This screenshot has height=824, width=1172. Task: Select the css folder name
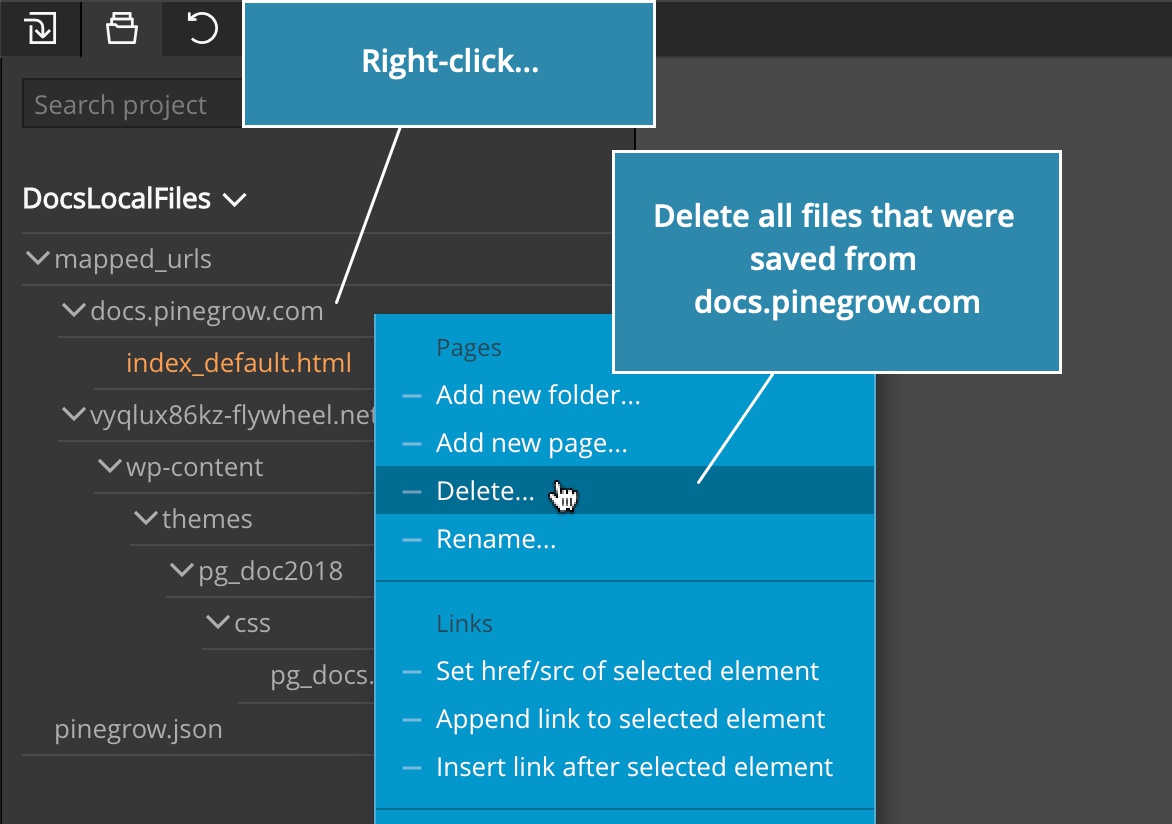click(x=253, y=624)
